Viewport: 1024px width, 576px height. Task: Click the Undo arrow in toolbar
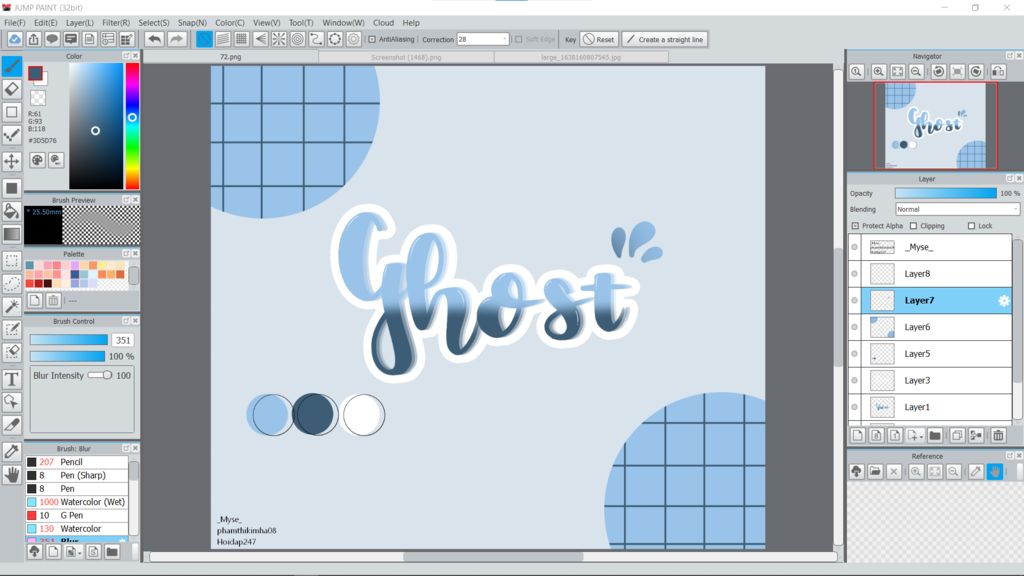tap(154, 39)
